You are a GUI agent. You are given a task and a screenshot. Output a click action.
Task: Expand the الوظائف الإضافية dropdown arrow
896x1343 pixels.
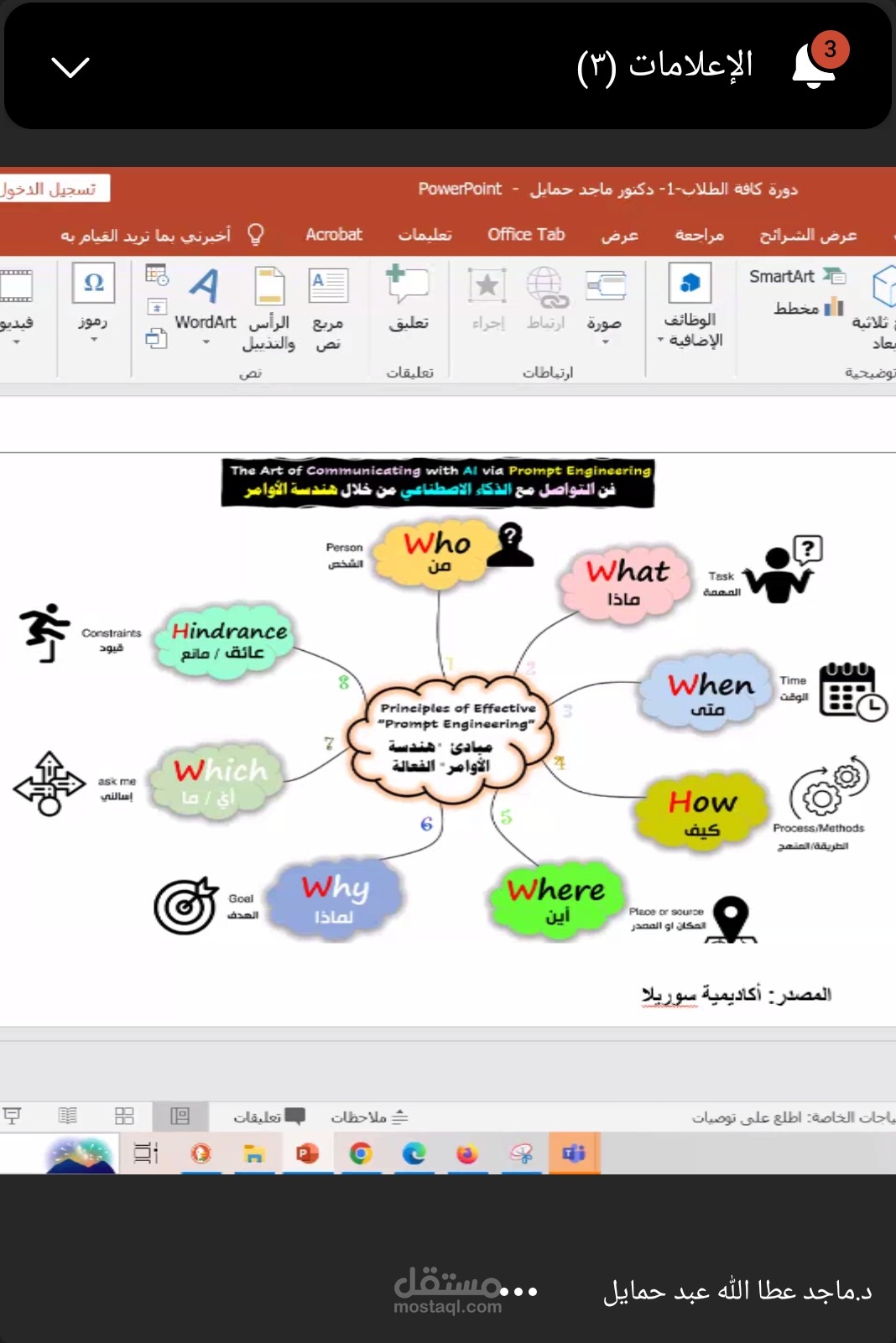(x=660, y=341)
